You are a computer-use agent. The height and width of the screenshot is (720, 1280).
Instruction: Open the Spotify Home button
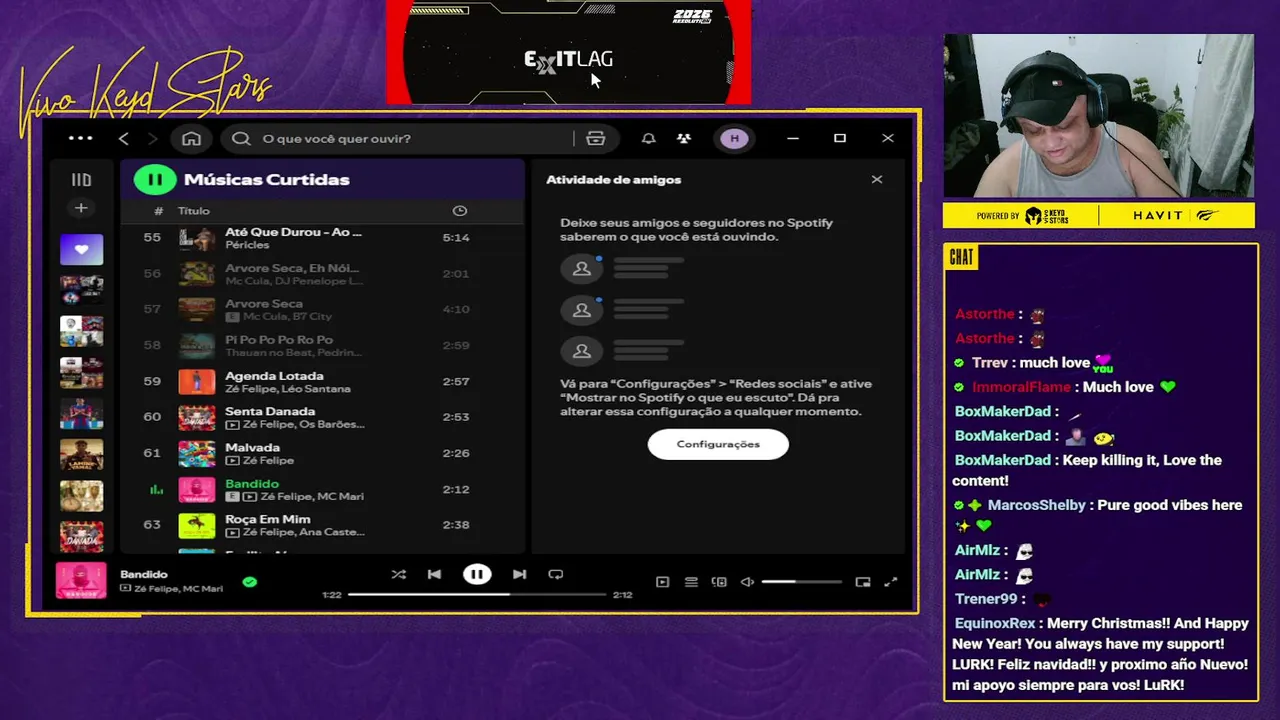pyautogui.click(x=191, y=138)
